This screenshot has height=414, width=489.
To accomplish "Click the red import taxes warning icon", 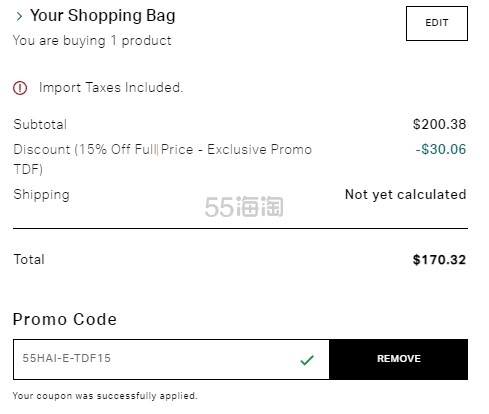I will click(x=20, y=88).
